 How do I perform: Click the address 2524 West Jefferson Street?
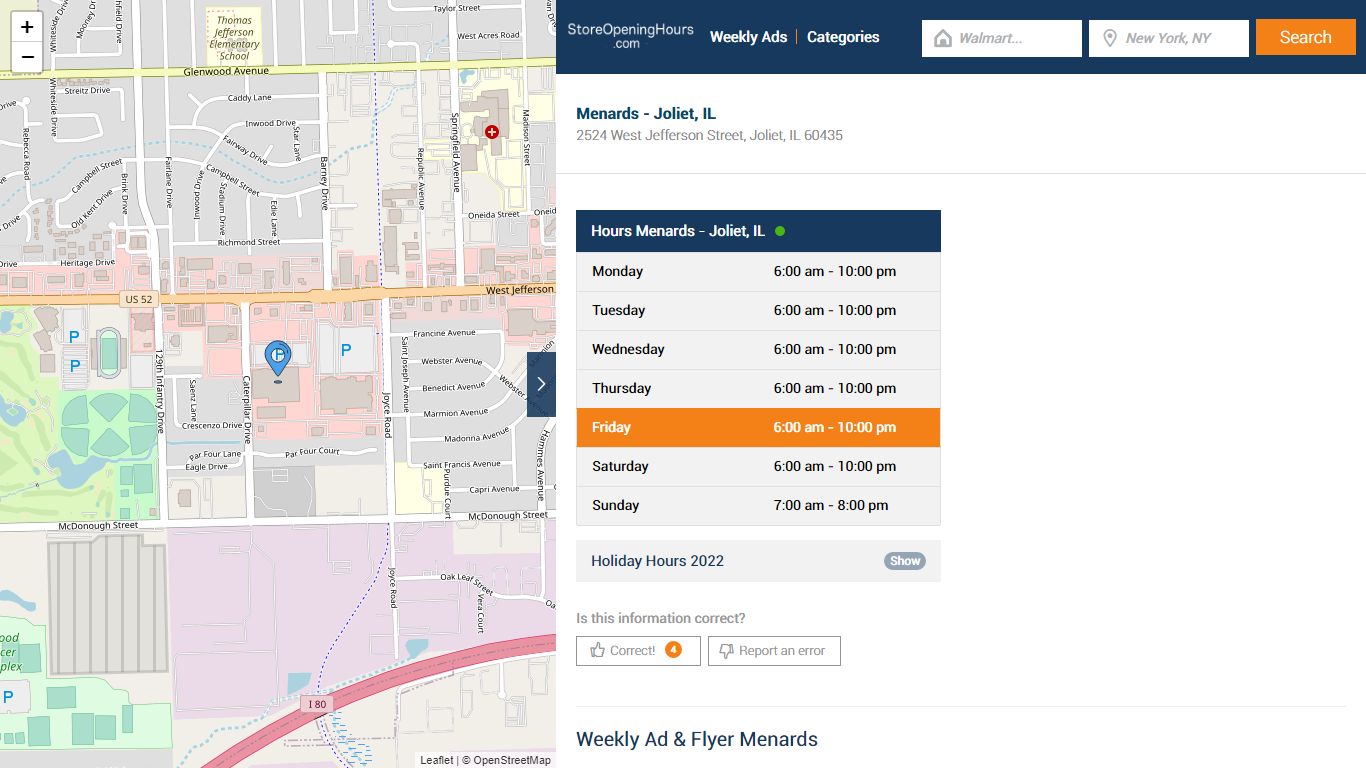[x=709, y=135]
